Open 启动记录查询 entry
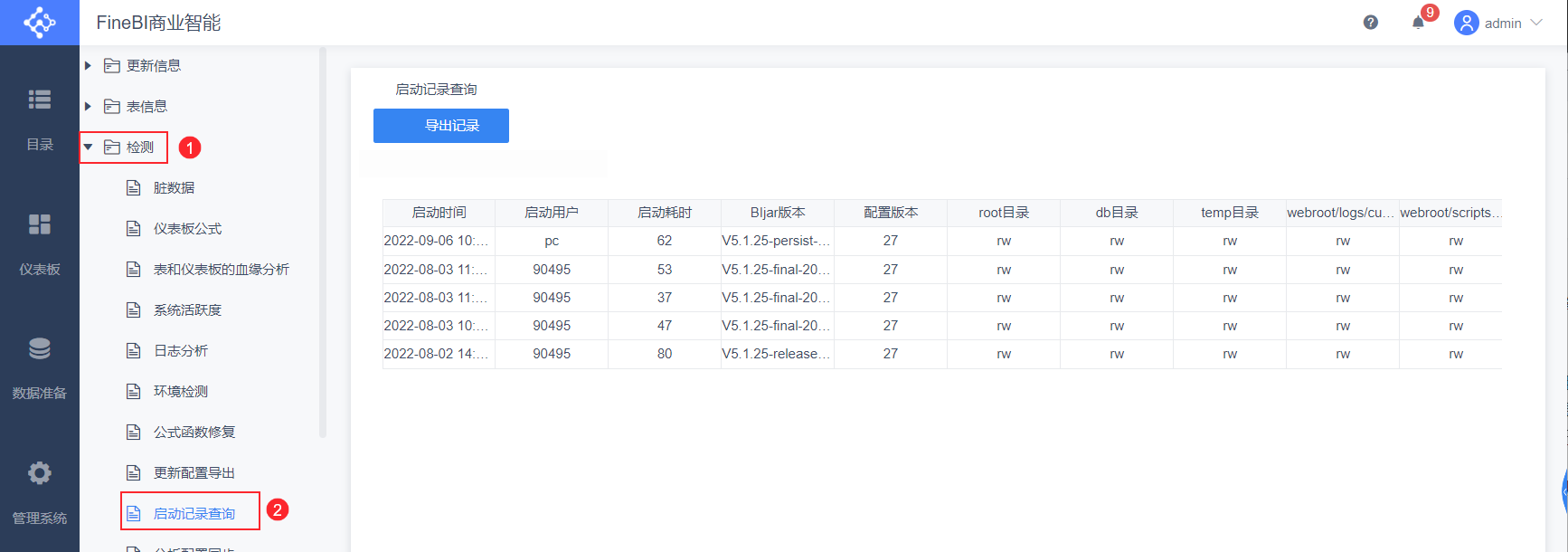Image resolution: width=1568 pixels, height=552 pixels. pos(194,514)
